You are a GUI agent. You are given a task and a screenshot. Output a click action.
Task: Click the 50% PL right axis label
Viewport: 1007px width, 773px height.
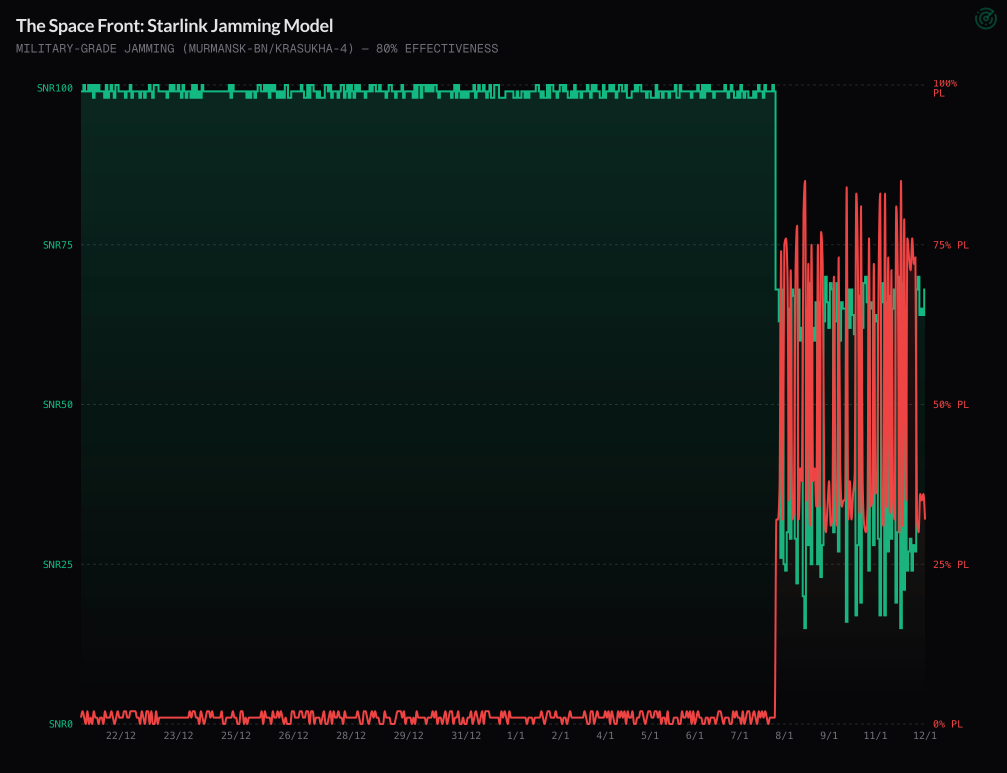pos(951,404)
